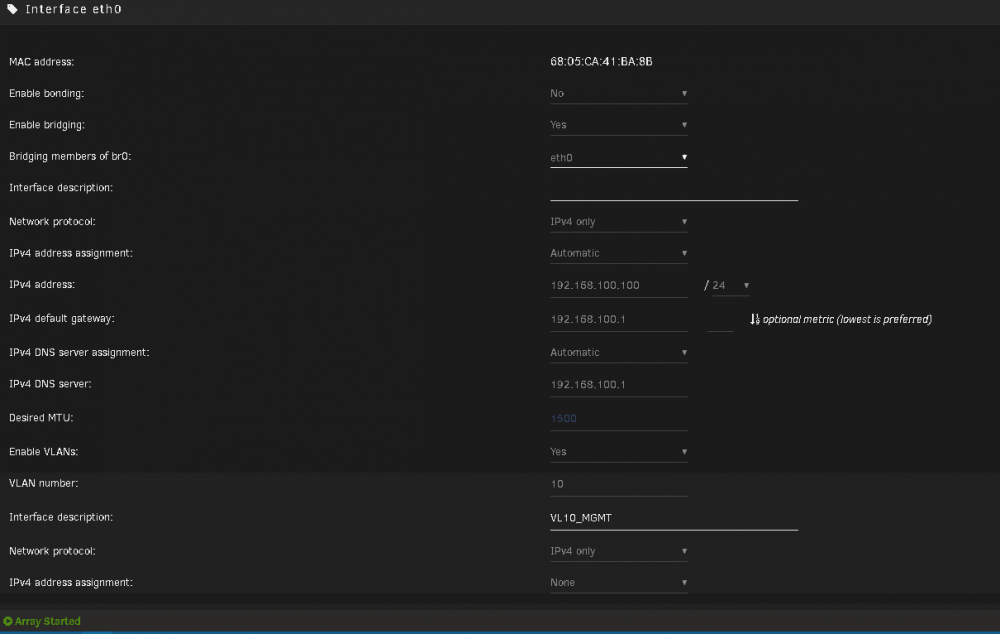
Task: Click the IPv4 DNS server field
Action: tap(618, 385)
